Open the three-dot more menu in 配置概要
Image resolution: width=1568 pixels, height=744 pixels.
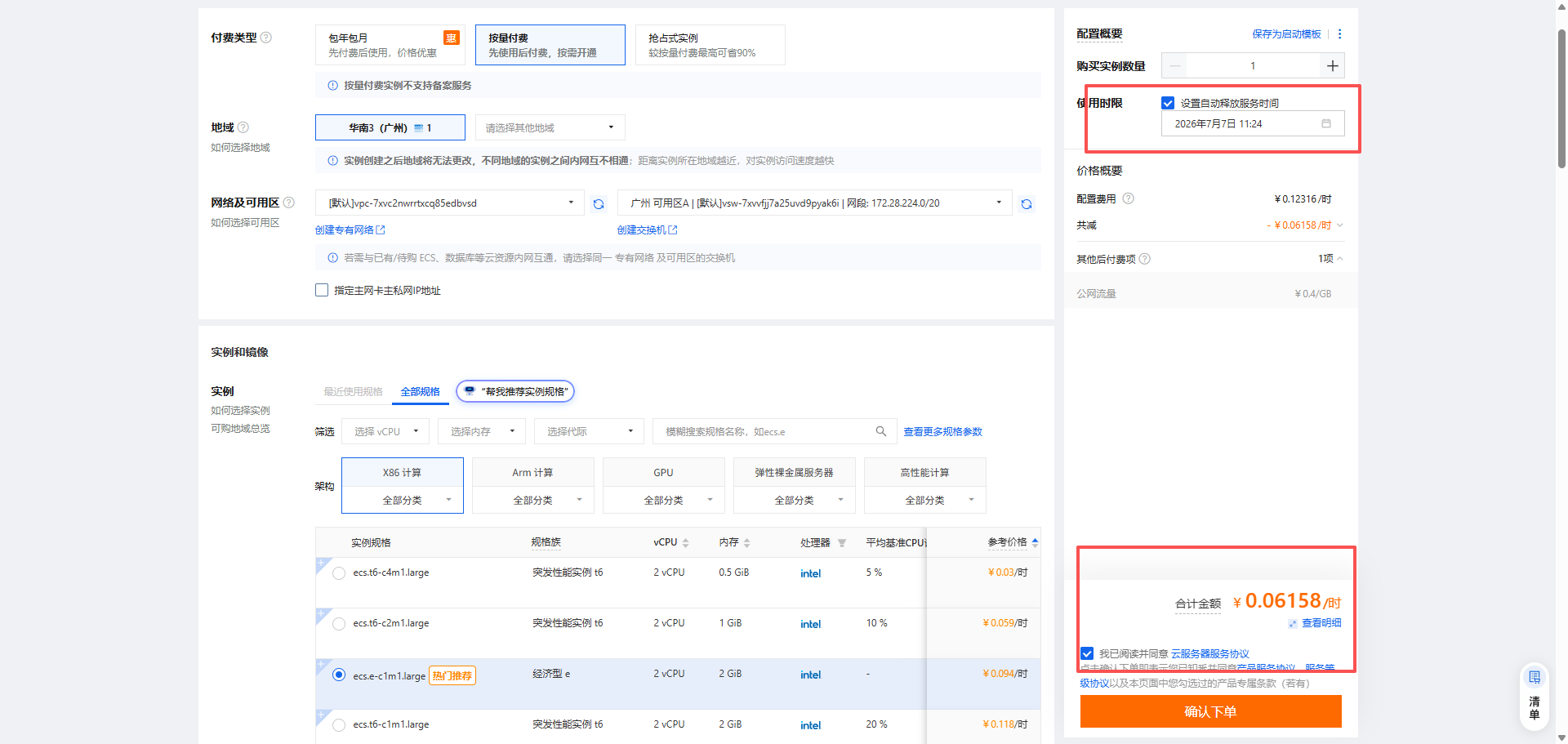click(x=1339, y=34)
